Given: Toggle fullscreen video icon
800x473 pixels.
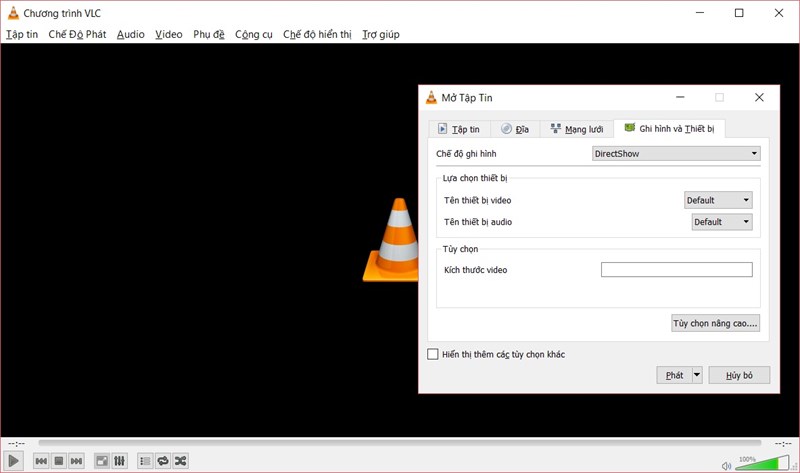Looking at the screenshot, I should (x=101, y=461).
